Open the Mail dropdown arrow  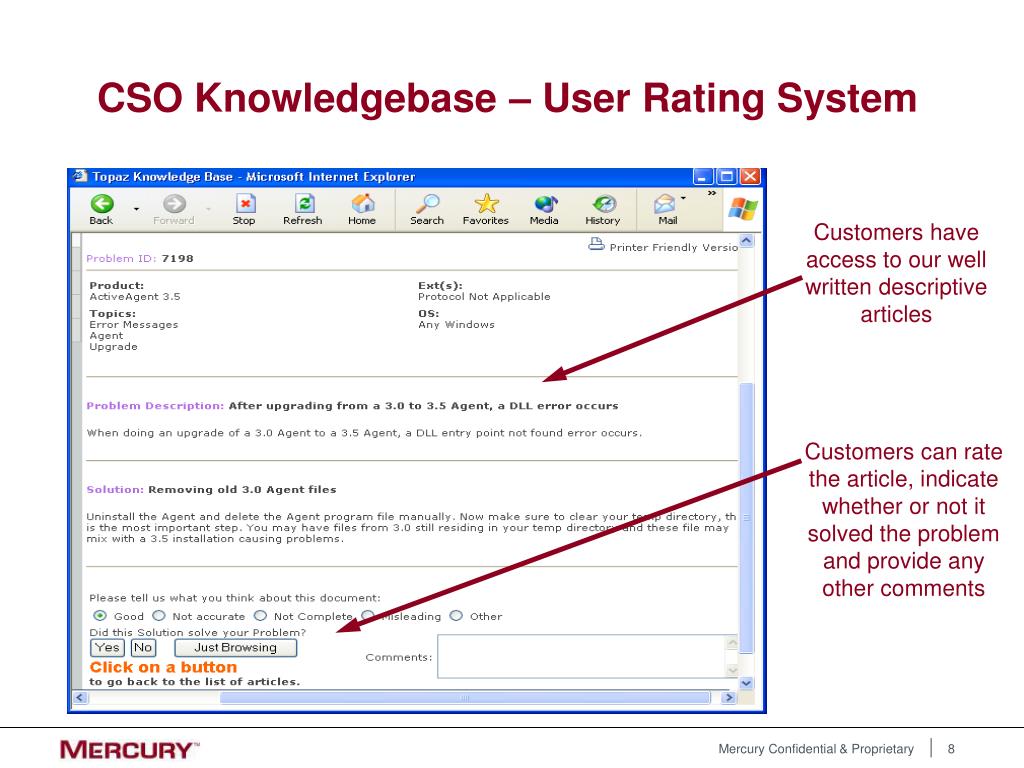683,198
